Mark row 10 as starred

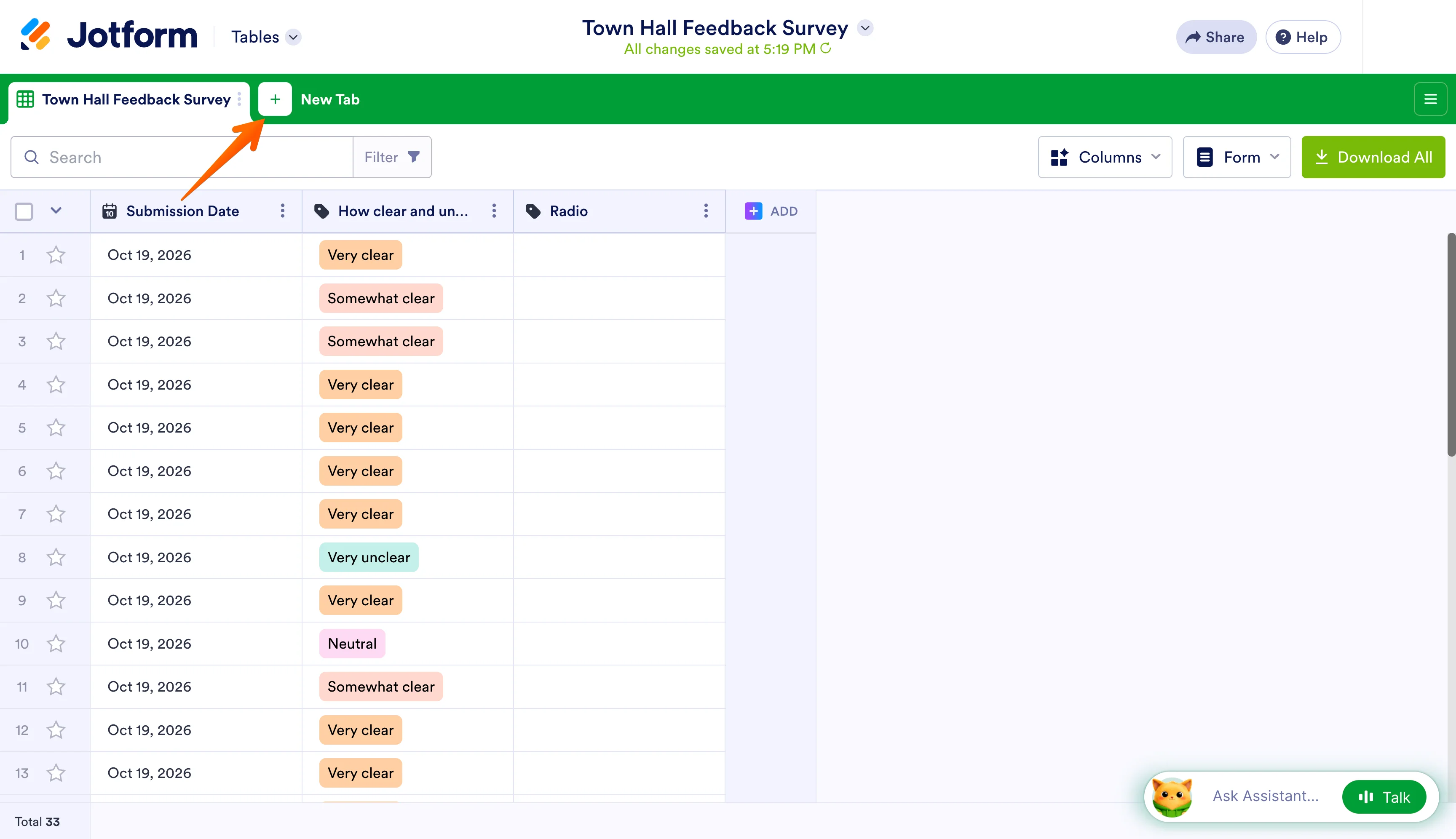click(56, 644)
